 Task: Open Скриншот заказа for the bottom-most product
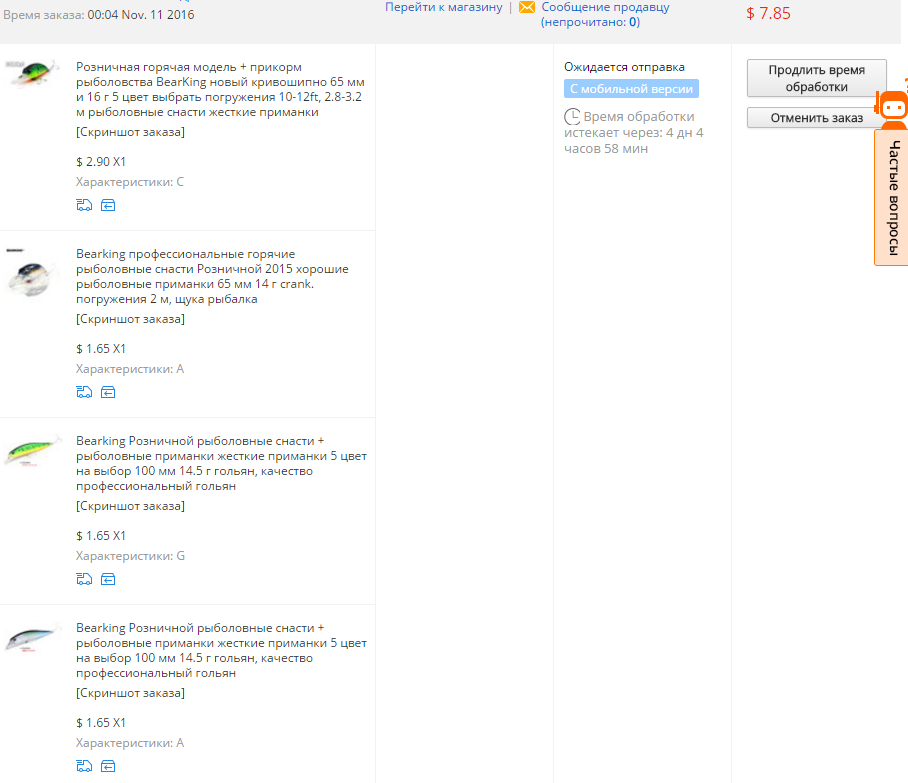click(130, 693)
